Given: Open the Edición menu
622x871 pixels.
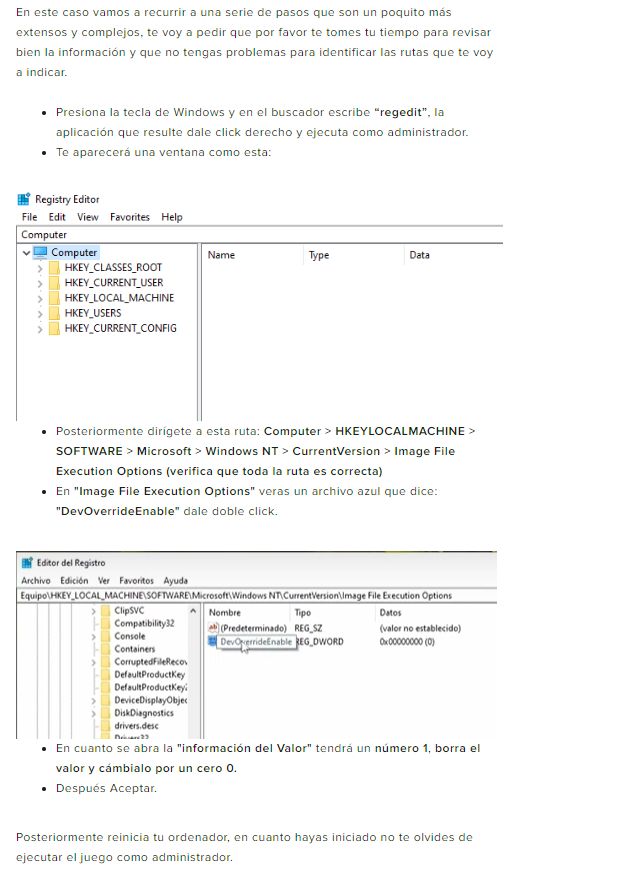Looking at the screenshot, I should click(74, 580).
